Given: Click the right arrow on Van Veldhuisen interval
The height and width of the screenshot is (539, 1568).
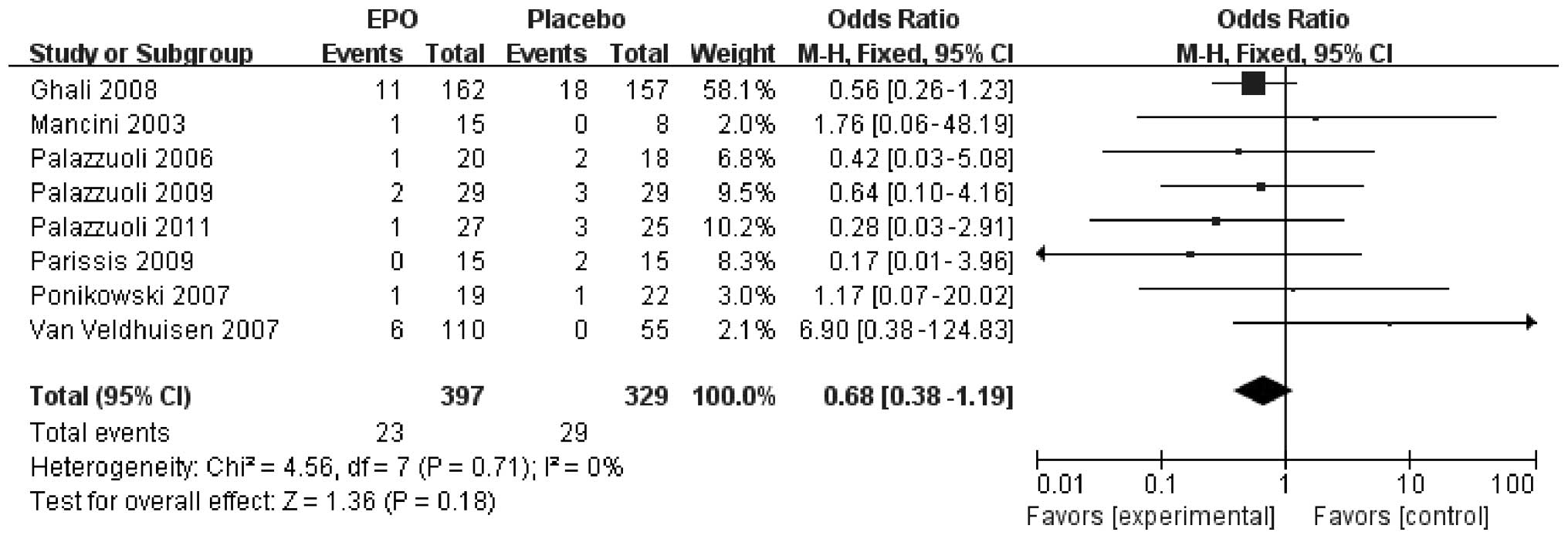Looking at the screenshot, I should [1531, 323].
